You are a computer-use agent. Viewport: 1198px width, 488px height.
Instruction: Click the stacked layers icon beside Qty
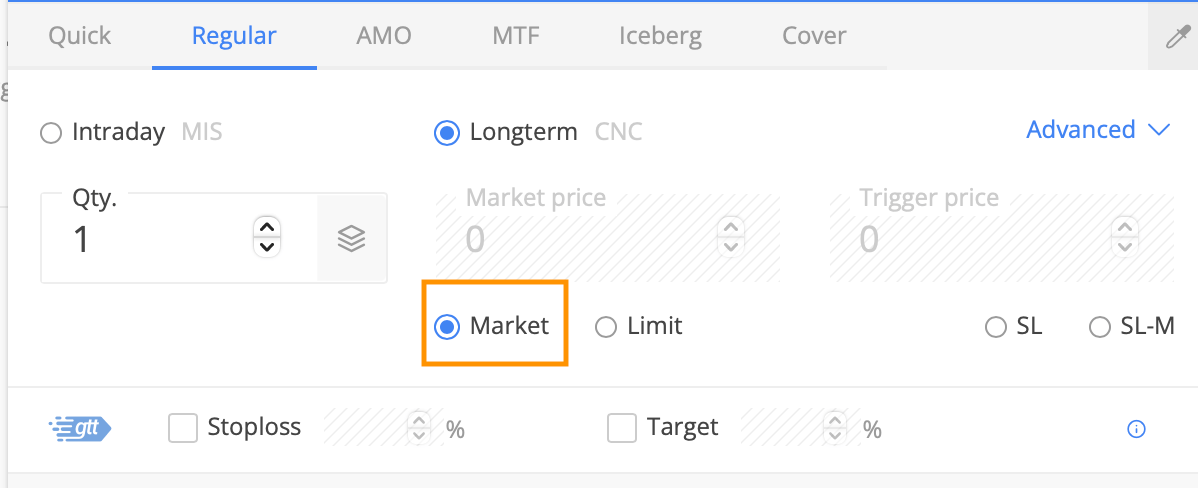click(x=351, y=240)
